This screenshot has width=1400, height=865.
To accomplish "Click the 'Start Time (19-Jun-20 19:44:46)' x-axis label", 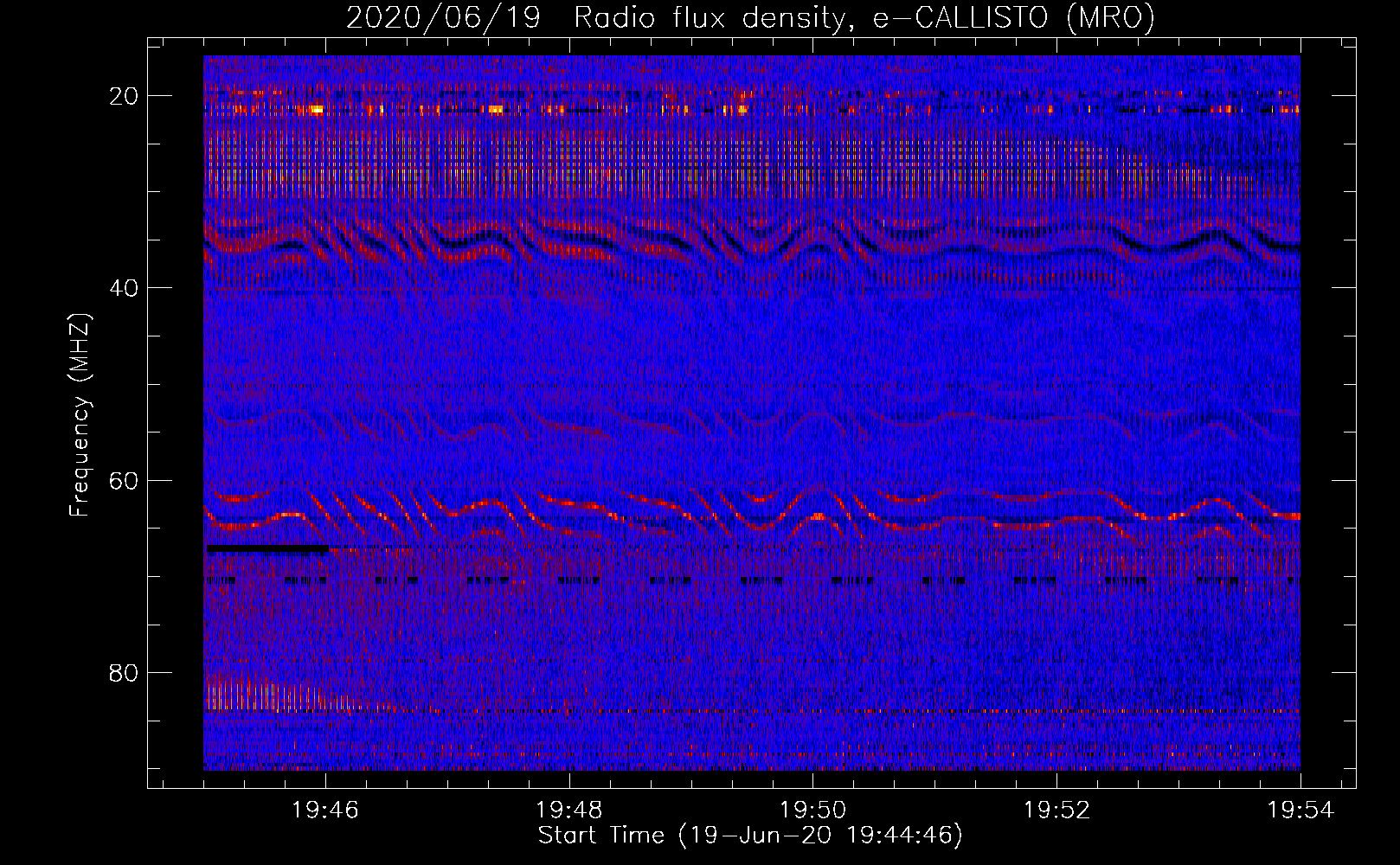I will pos(750,836).
